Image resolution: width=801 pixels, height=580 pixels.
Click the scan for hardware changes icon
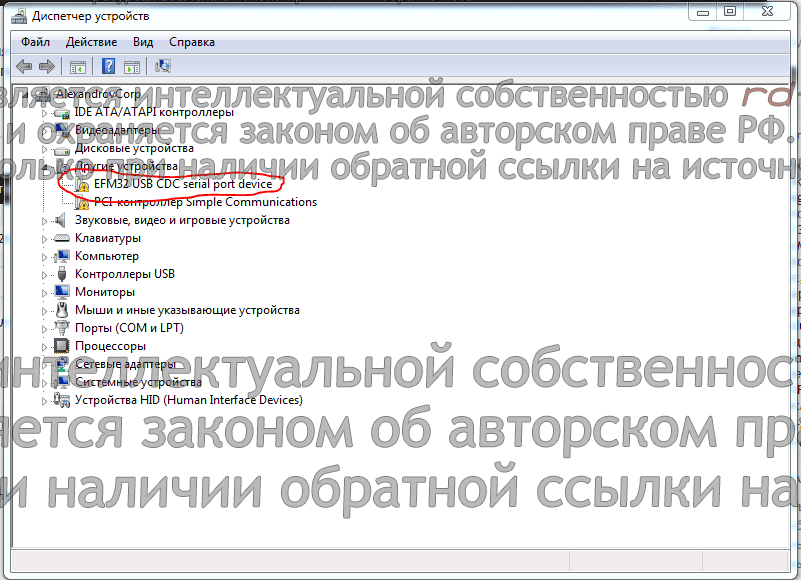pos(163,67)
